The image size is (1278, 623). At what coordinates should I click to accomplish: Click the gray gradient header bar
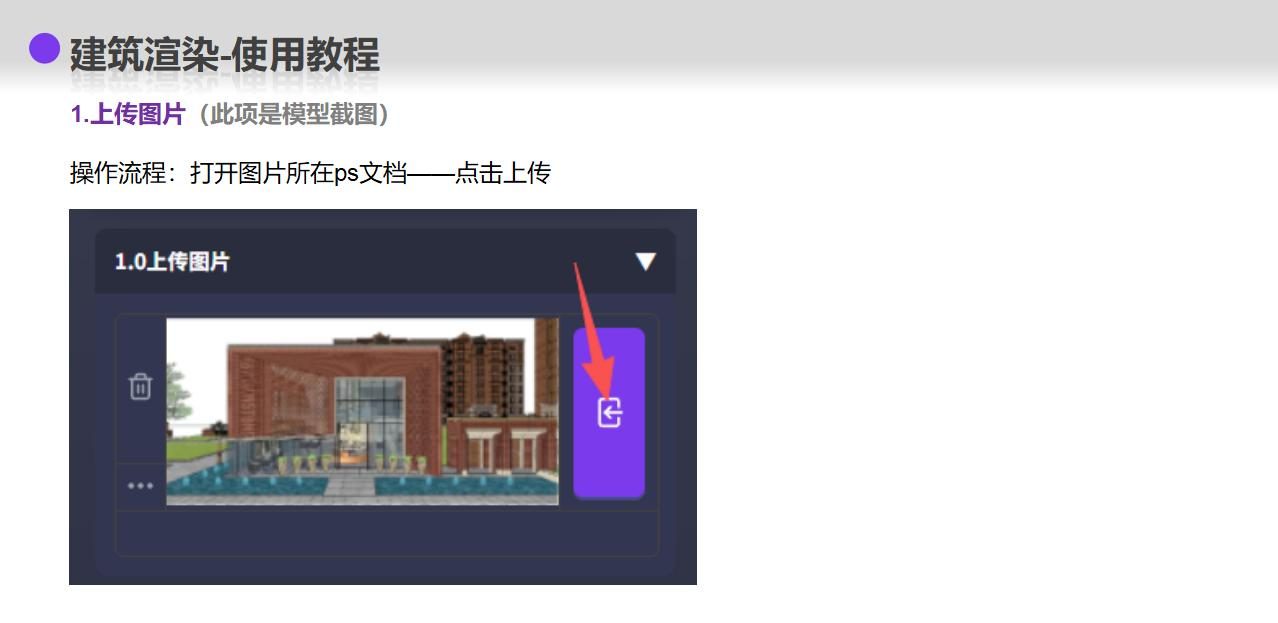(x=800, y=40)
